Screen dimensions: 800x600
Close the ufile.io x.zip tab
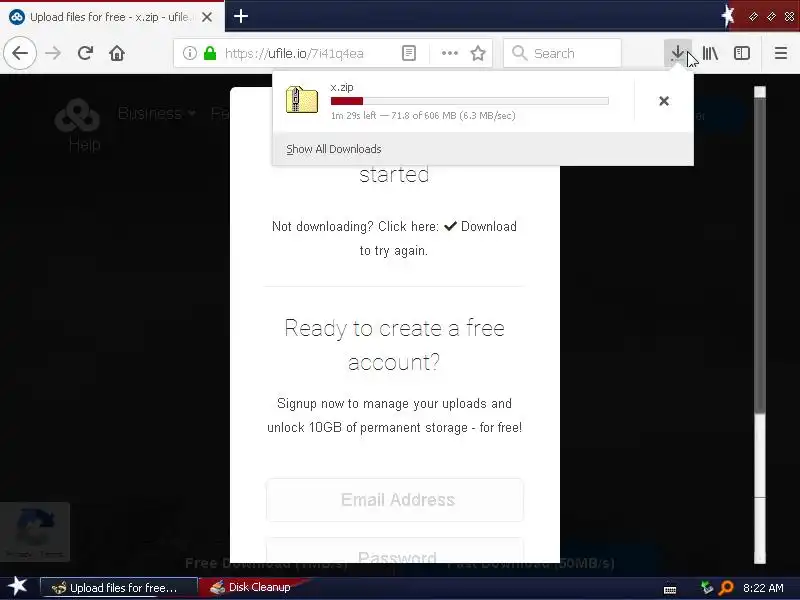point(207,17)
